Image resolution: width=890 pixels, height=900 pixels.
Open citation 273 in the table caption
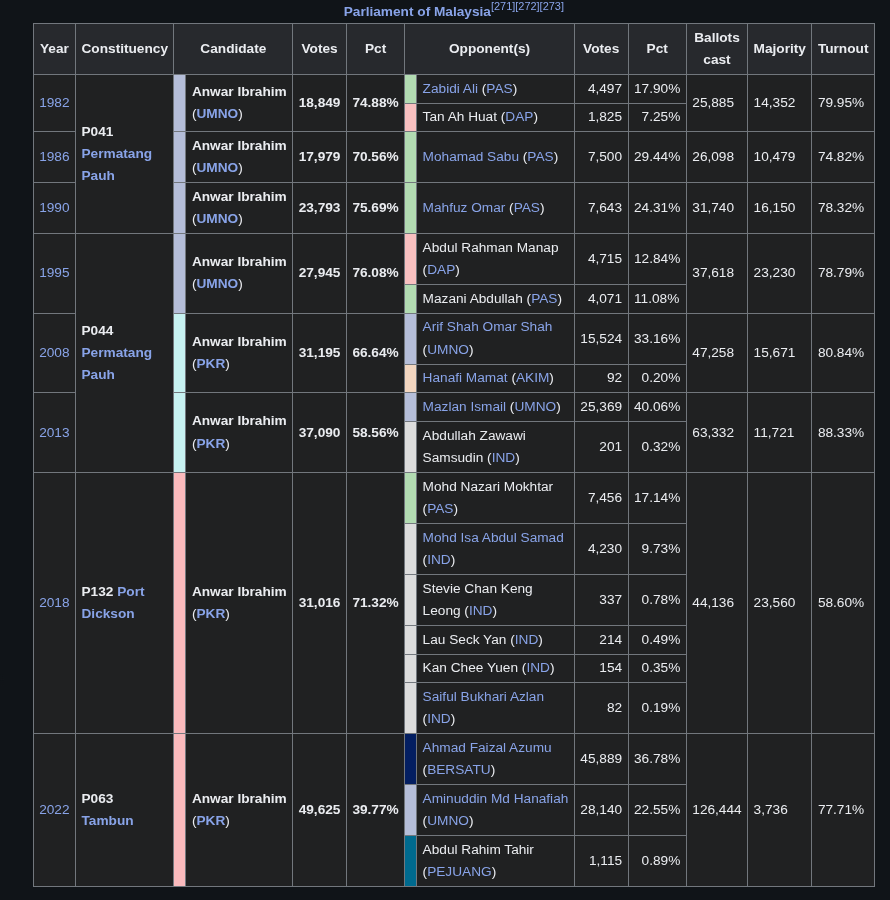(x=551, y=6)
